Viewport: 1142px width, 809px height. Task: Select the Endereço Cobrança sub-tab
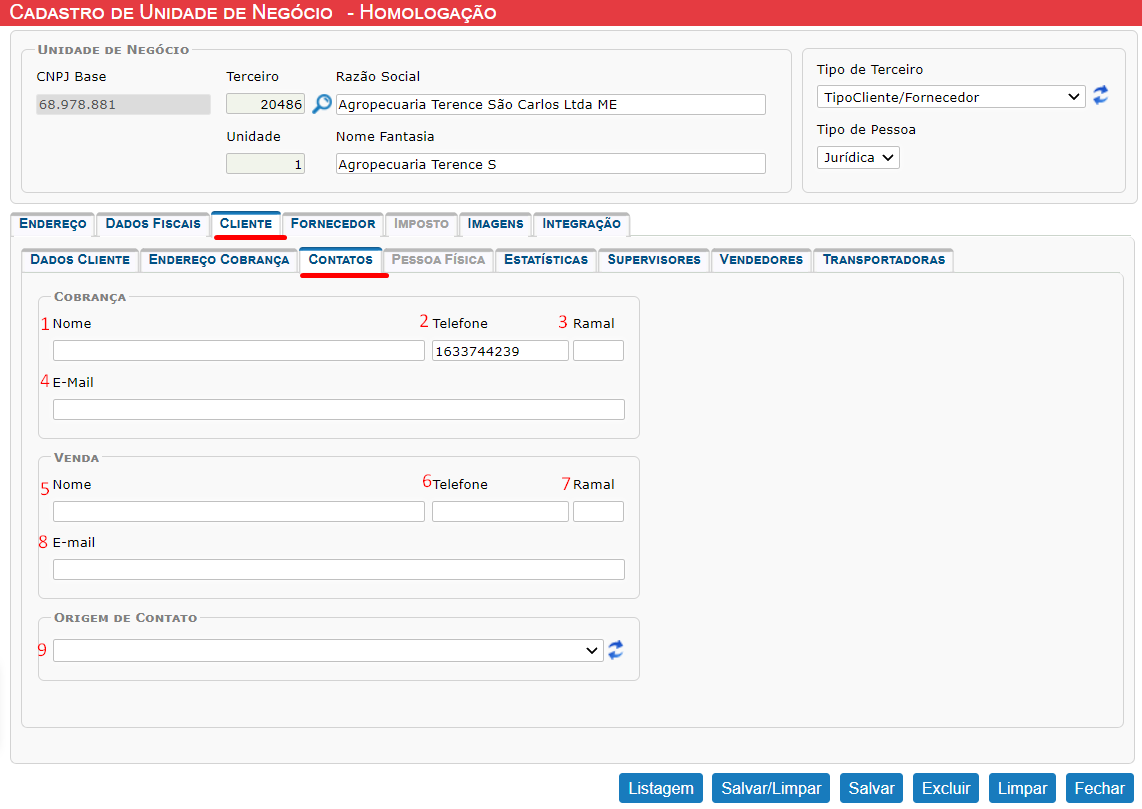coord(219,259)
